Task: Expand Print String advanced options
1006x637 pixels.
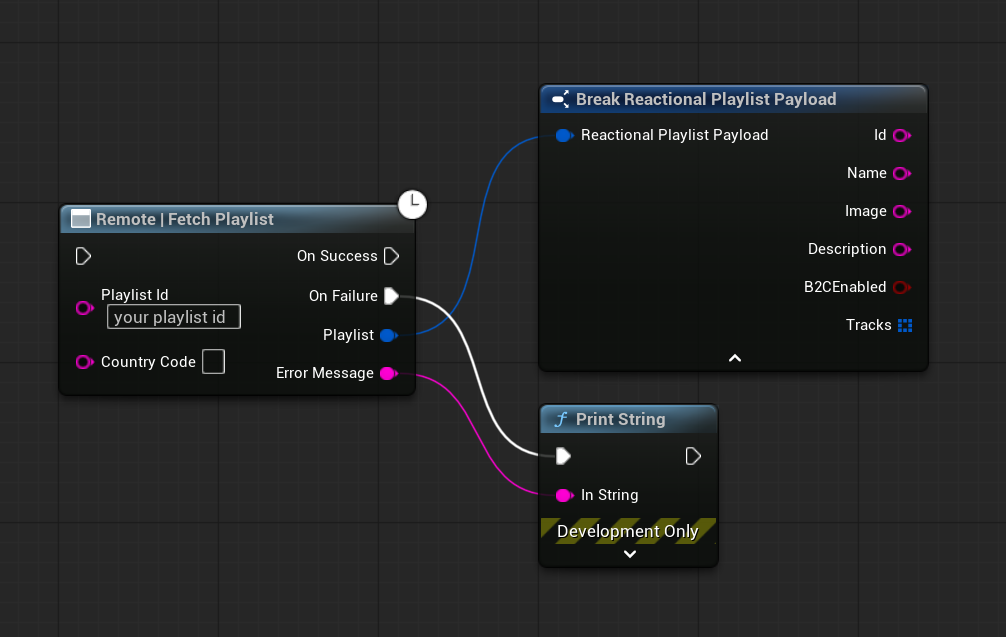Action: pos(629,554)
